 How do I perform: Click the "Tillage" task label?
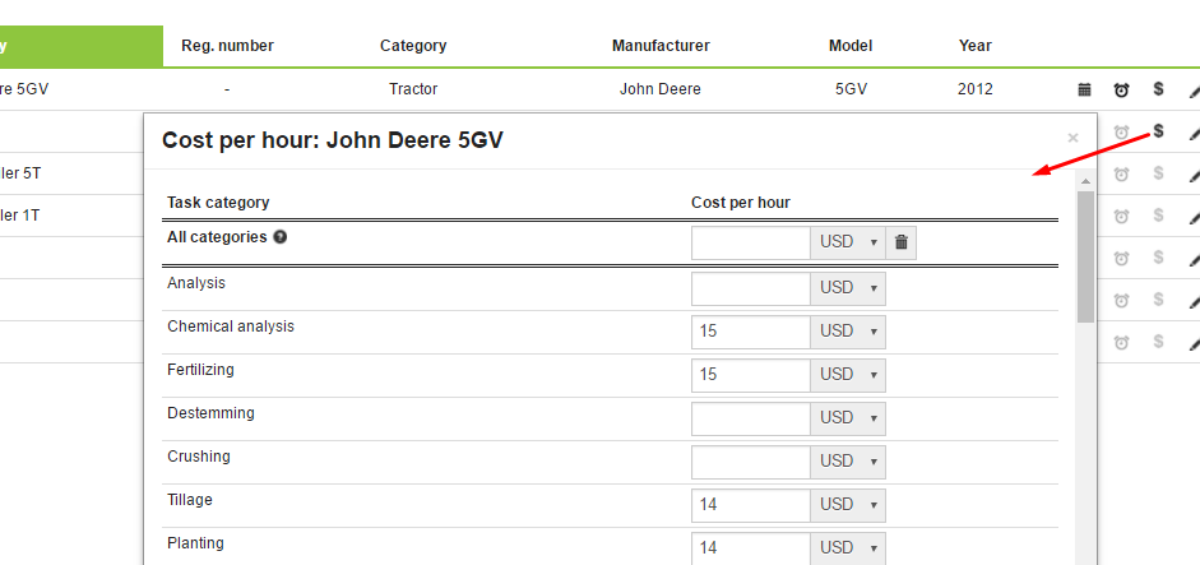pyautogui.click(x=190, y=500)
